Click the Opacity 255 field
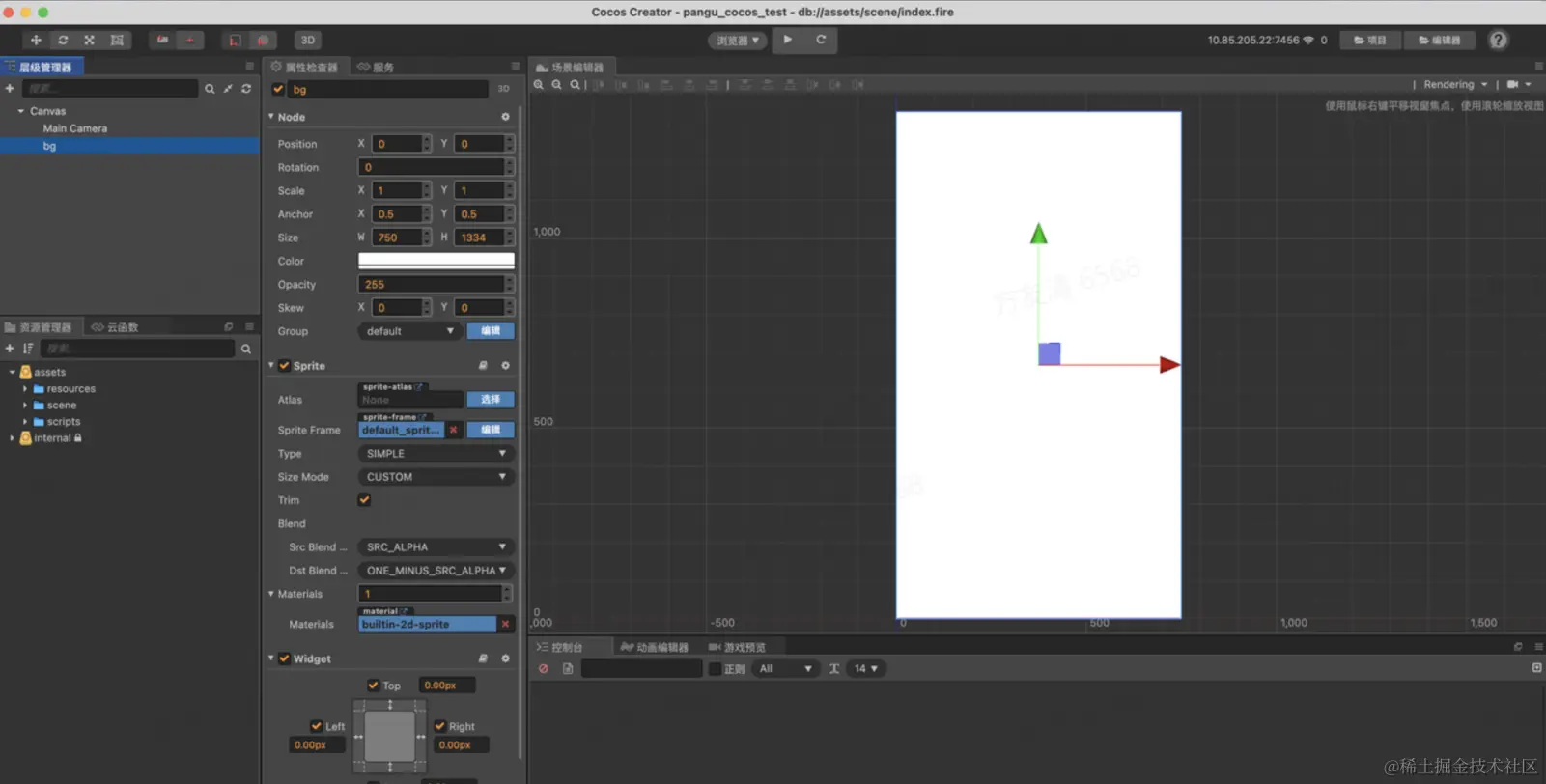 coord(431,284)
